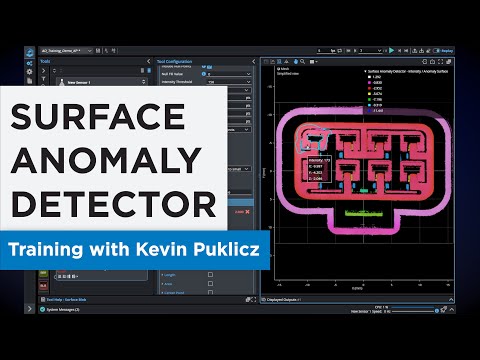Click the Tool Help fullscreen icon
This screenshot has height=360, width=480.
tap(254, 300)
